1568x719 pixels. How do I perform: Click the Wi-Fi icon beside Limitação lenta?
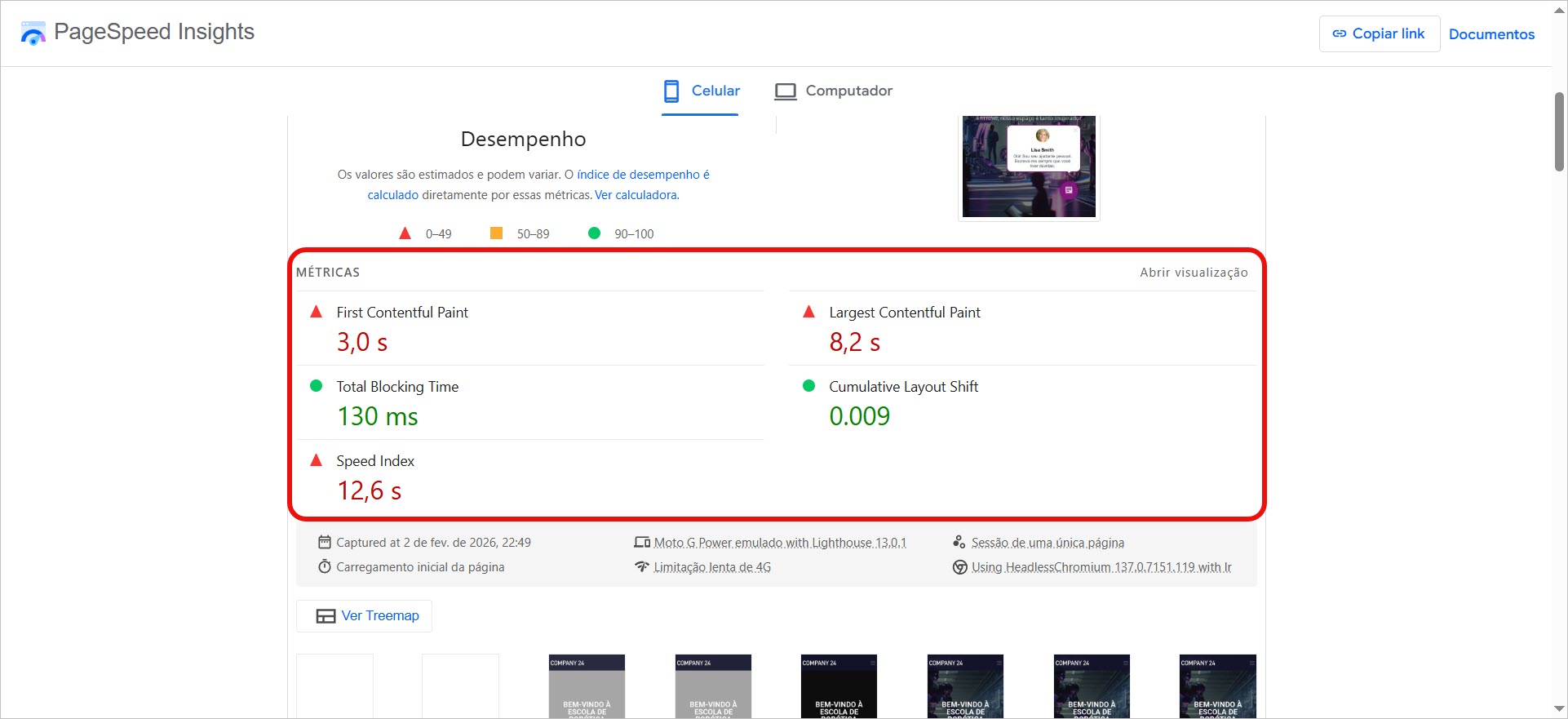(x=642, y=566)
